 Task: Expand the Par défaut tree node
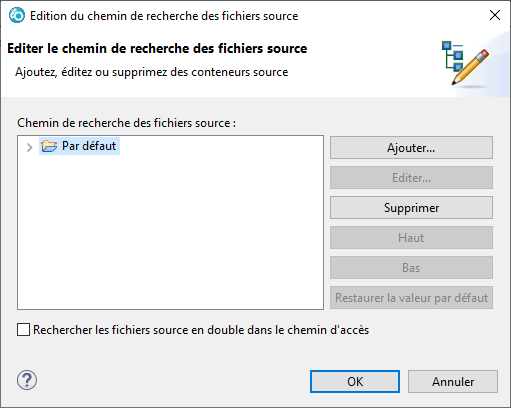[29, 147]
